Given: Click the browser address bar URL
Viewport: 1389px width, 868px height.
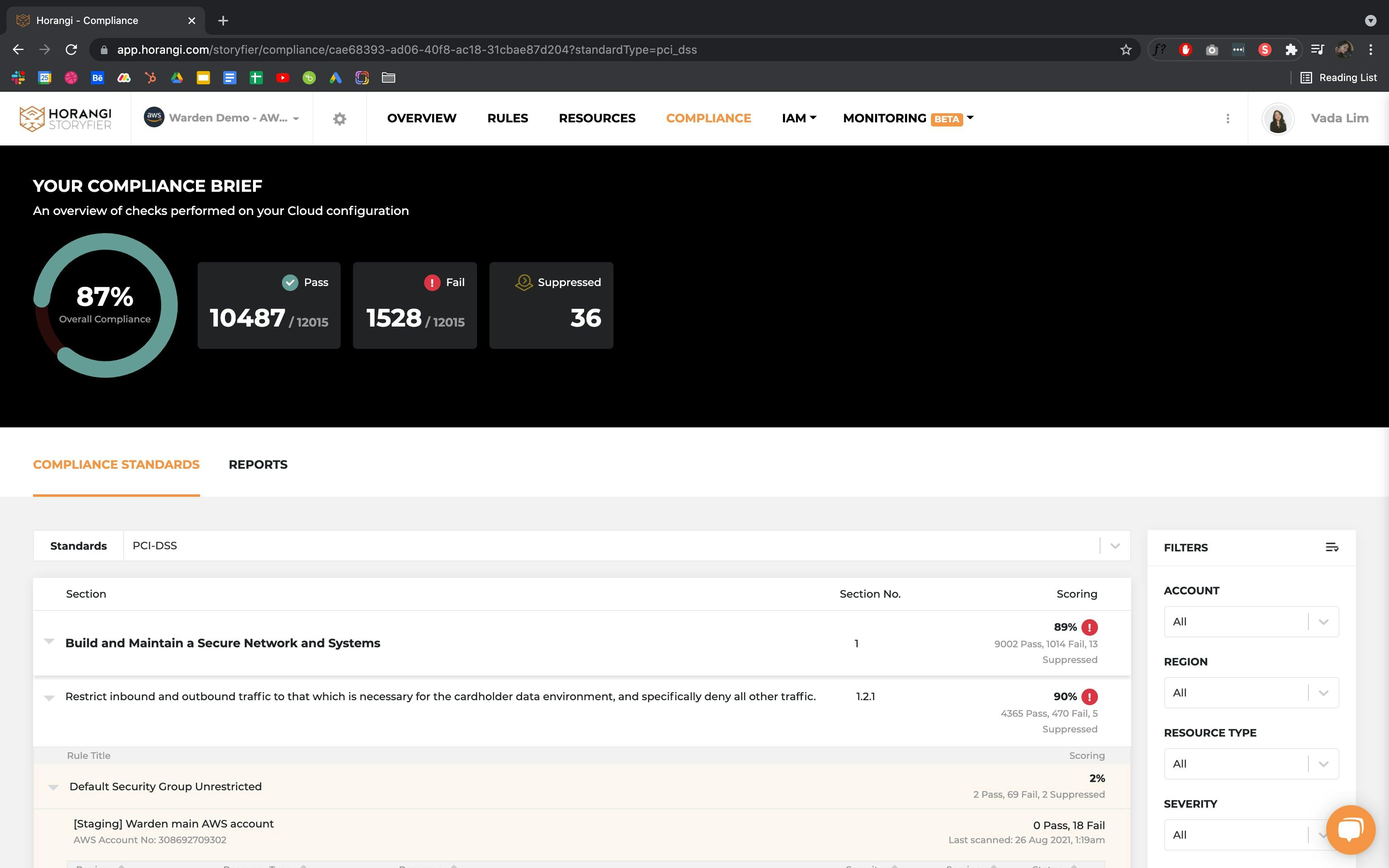Looking at the screenshot, I should (x=406, y=50).
